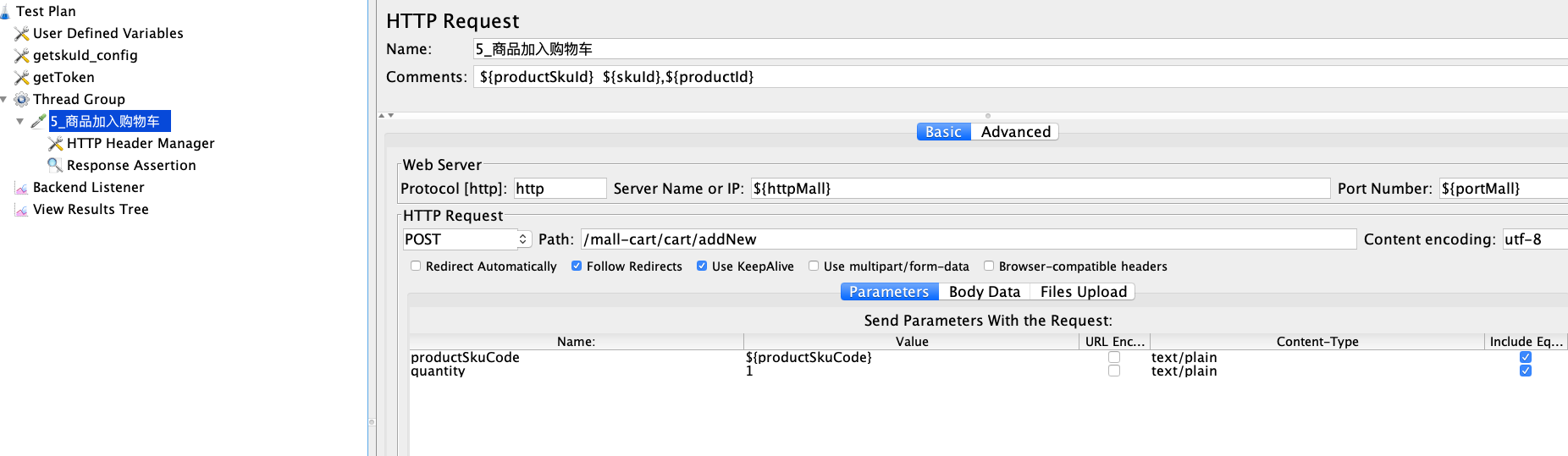
Task: Toggle URL Encode for productSkuCode row
Action: coord(1114,357)
